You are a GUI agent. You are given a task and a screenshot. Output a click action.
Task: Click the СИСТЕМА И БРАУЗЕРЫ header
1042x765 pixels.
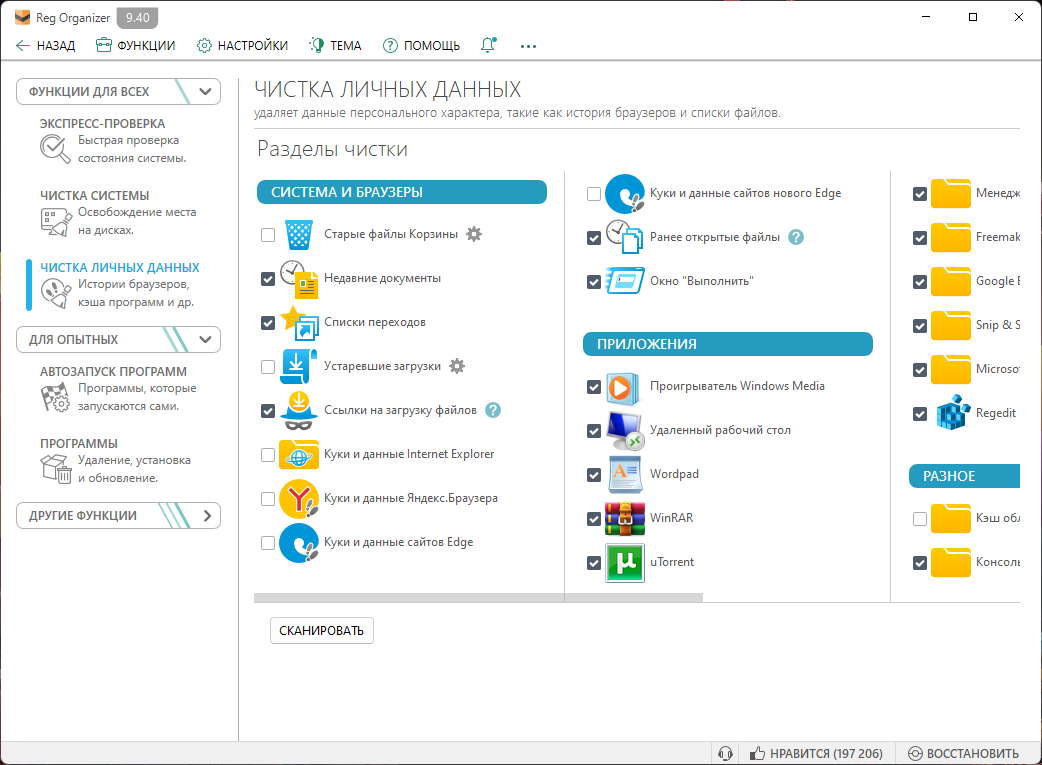click(402, 192)
